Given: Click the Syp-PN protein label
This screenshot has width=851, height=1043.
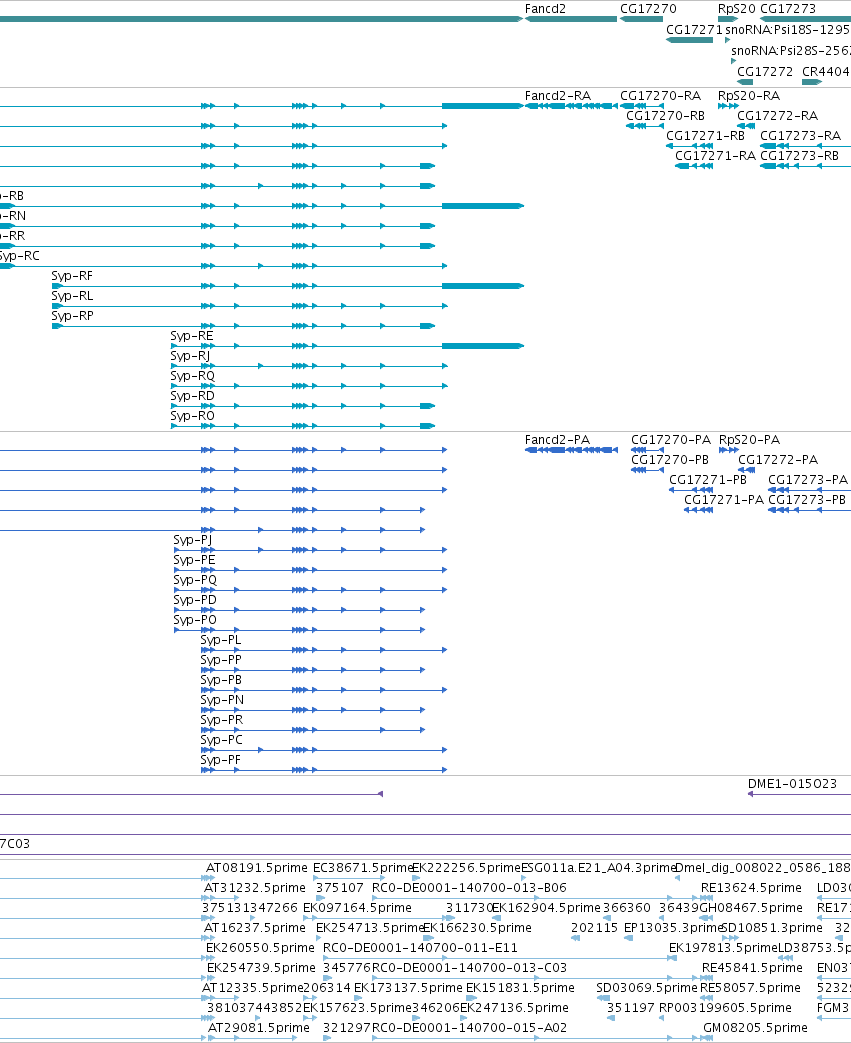Looking at the screenshot, I should click(222, 700).
